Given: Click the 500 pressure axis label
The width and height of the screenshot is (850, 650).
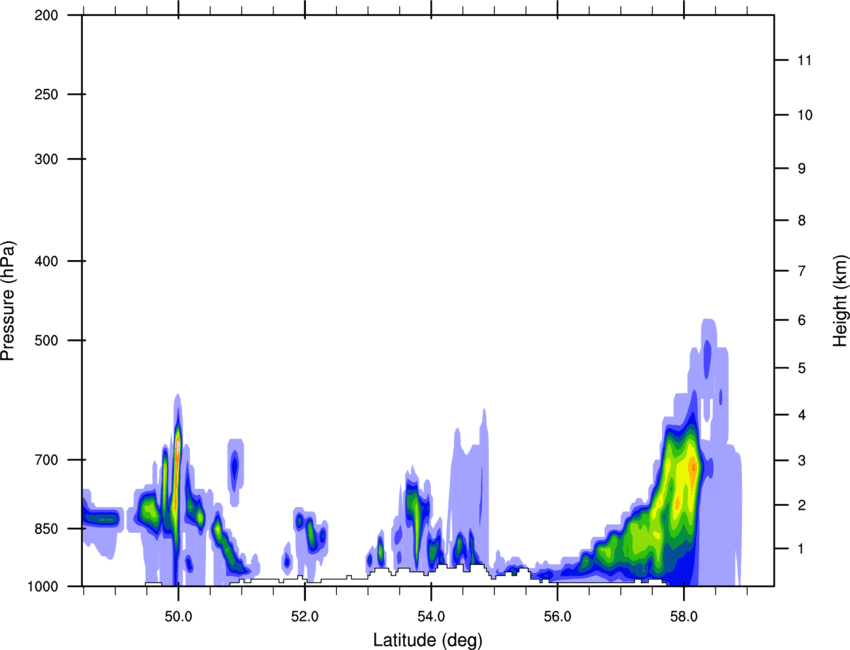Looking at the screenshot, I should pyautogui.click(x=46, y=340).
